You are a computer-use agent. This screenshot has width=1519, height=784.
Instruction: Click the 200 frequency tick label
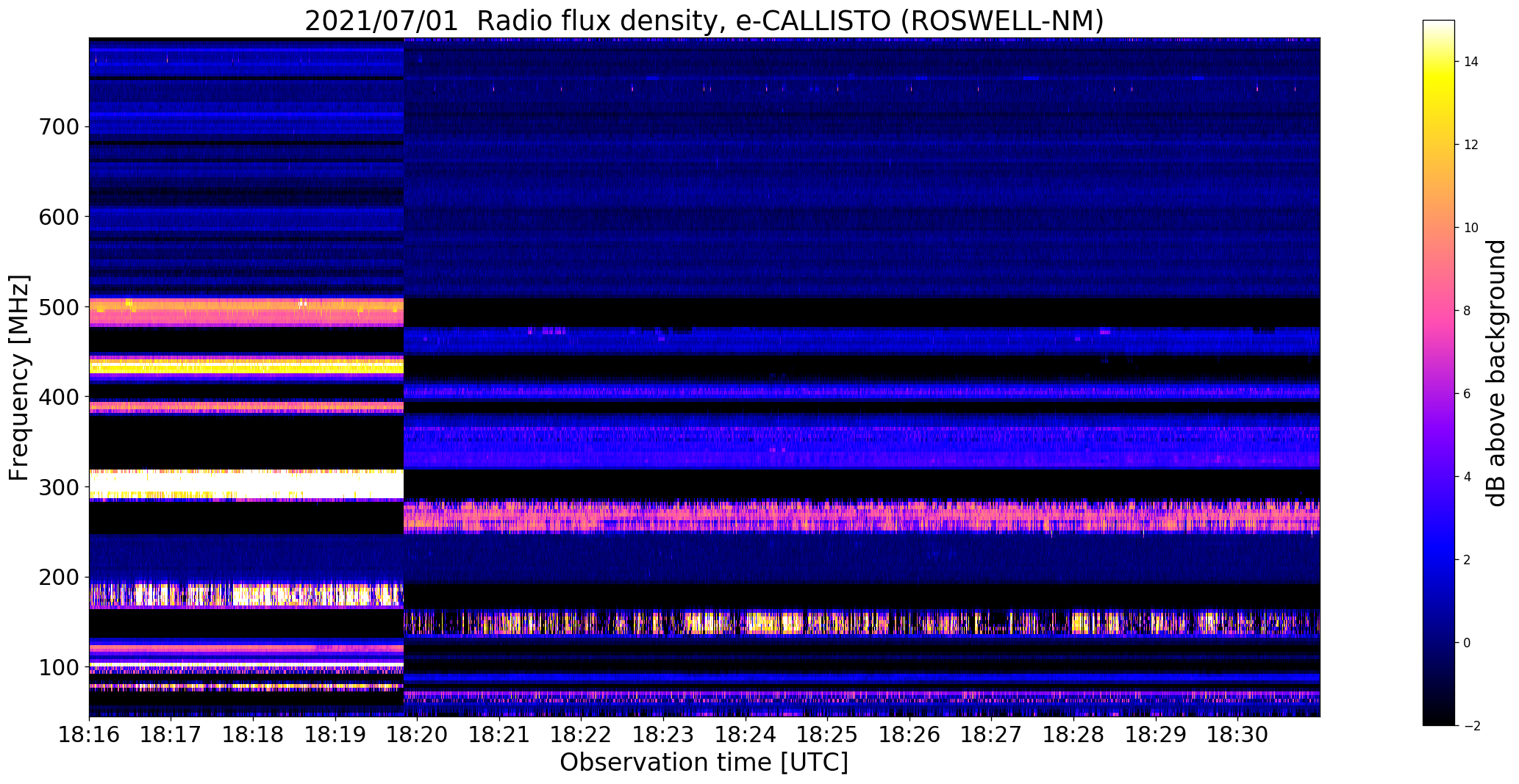click(x=57, y=578)
